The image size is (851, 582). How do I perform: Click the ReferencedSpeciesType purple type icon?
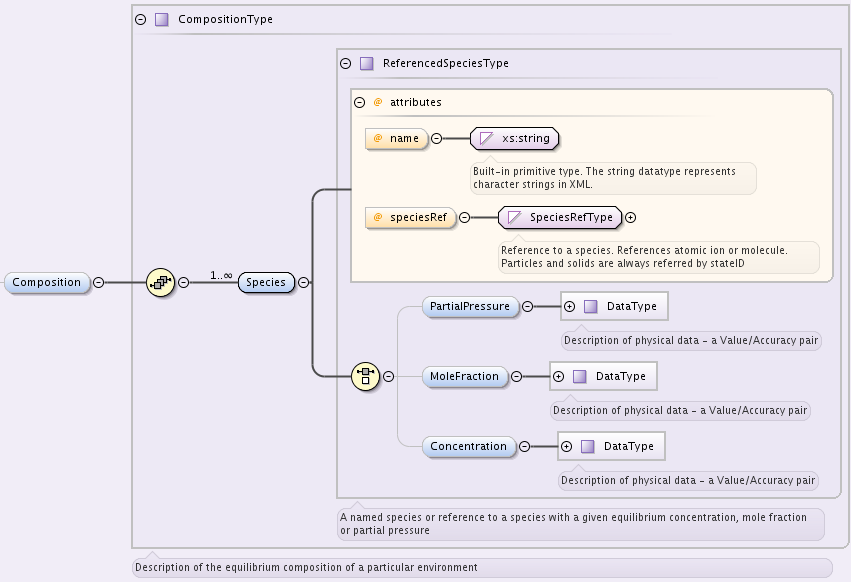[367, 64]
